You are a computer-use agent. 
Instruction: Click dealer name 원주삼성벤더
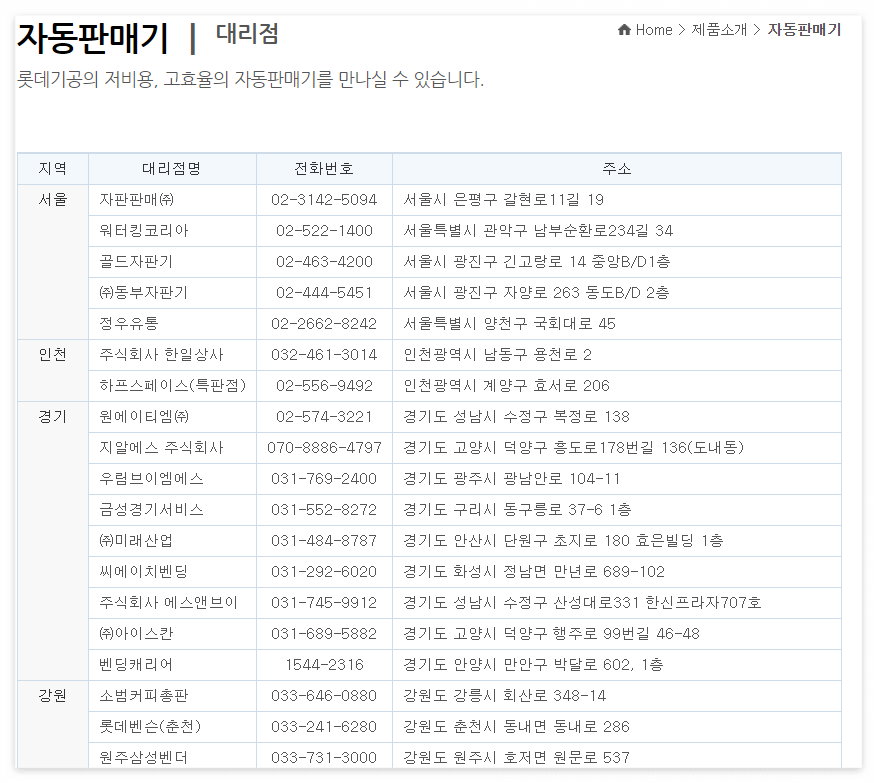pos(143,758)
